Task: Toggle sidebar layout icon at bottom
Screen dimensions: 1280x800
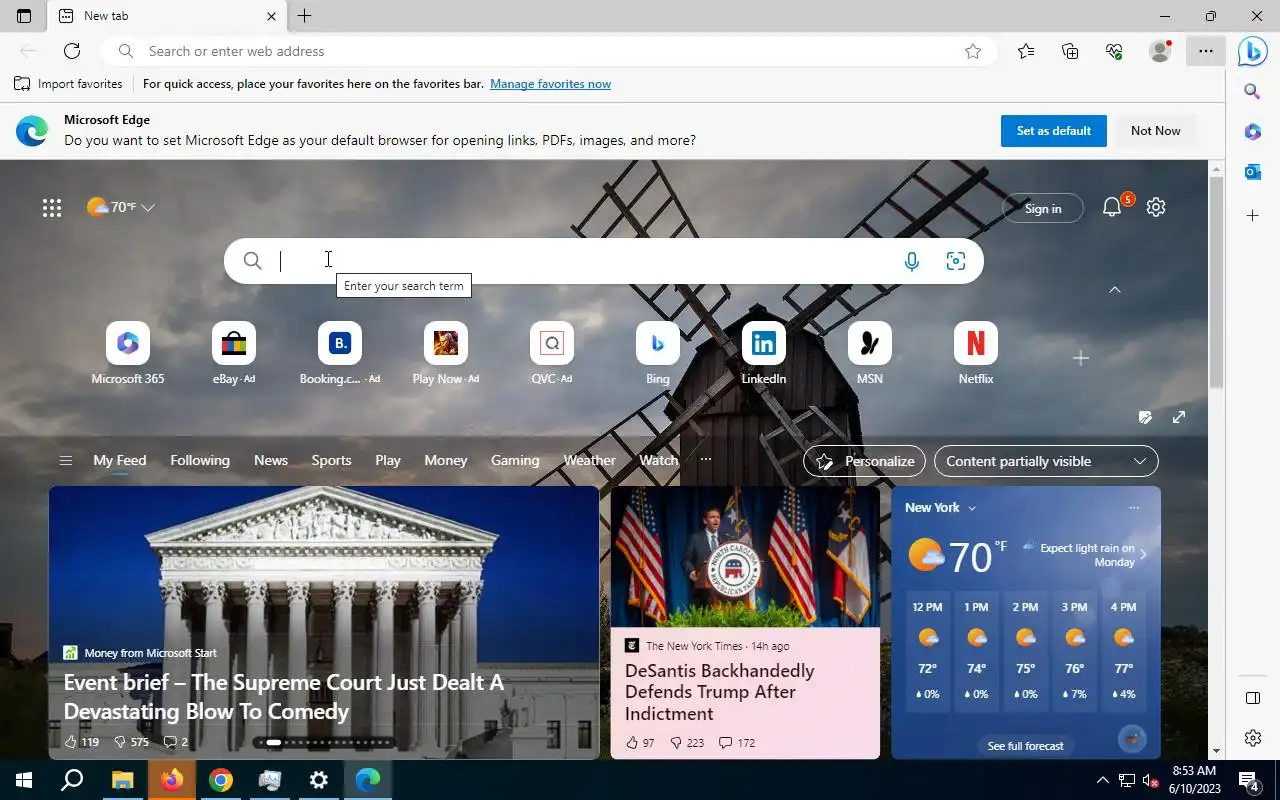Action: point(1252,698)
